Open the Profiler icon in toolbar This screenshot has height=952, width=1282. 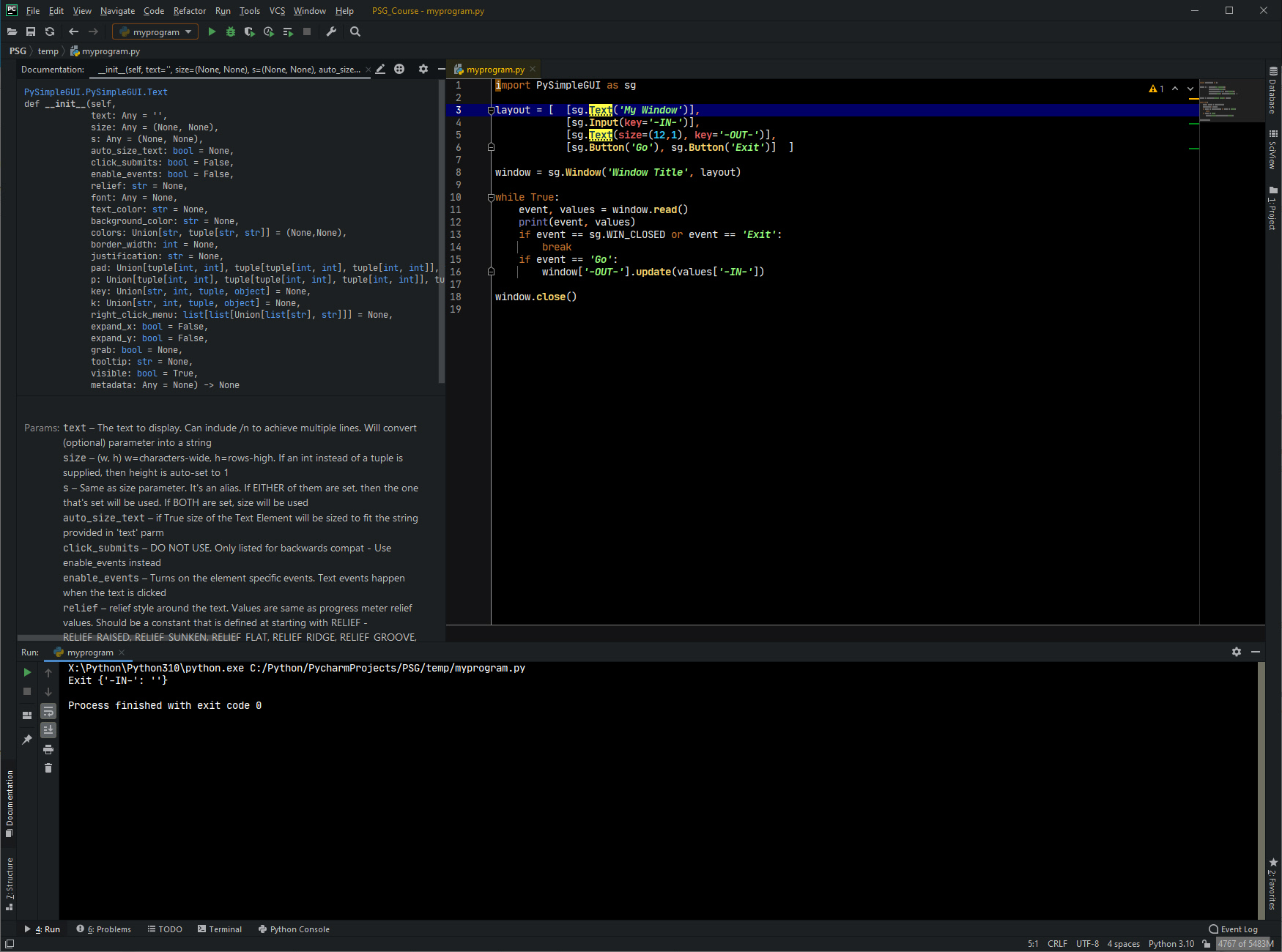pyautogui.click(x=268, y=31)
